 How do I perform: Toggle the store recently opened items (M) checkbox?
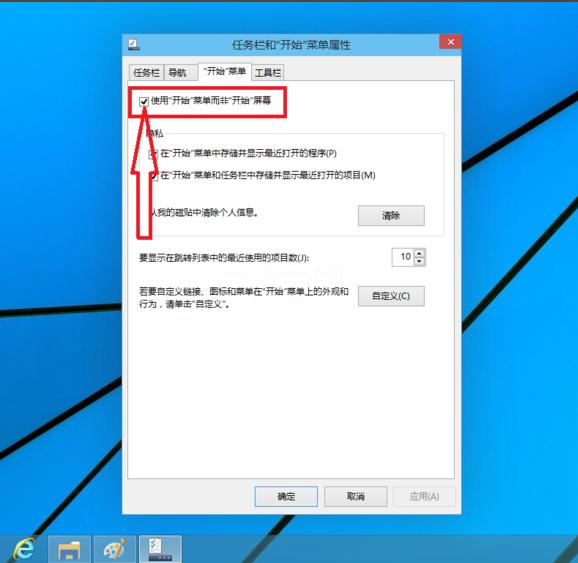(154, 176)
